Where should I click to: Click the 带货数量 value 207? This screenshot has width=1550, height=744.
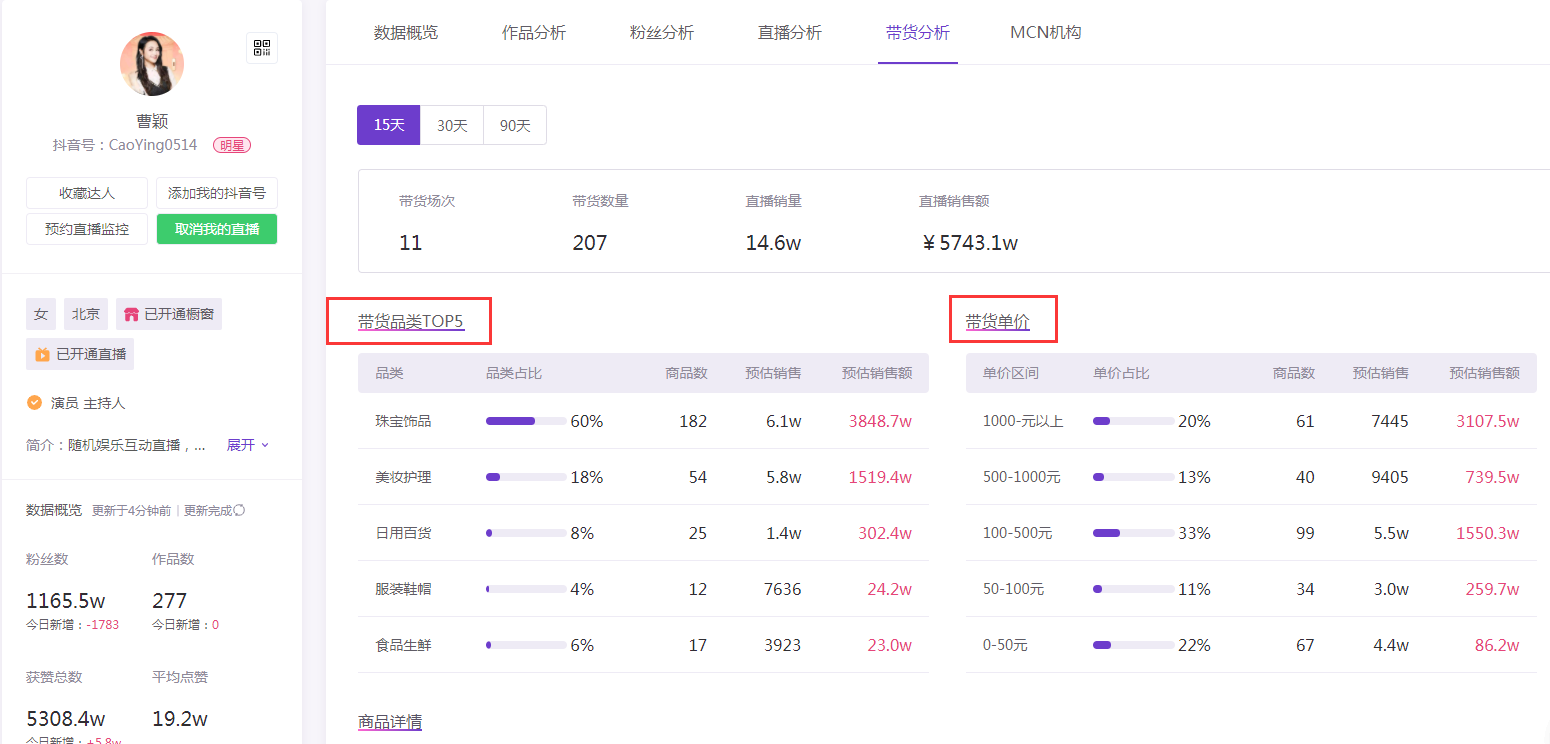point(590,243)
